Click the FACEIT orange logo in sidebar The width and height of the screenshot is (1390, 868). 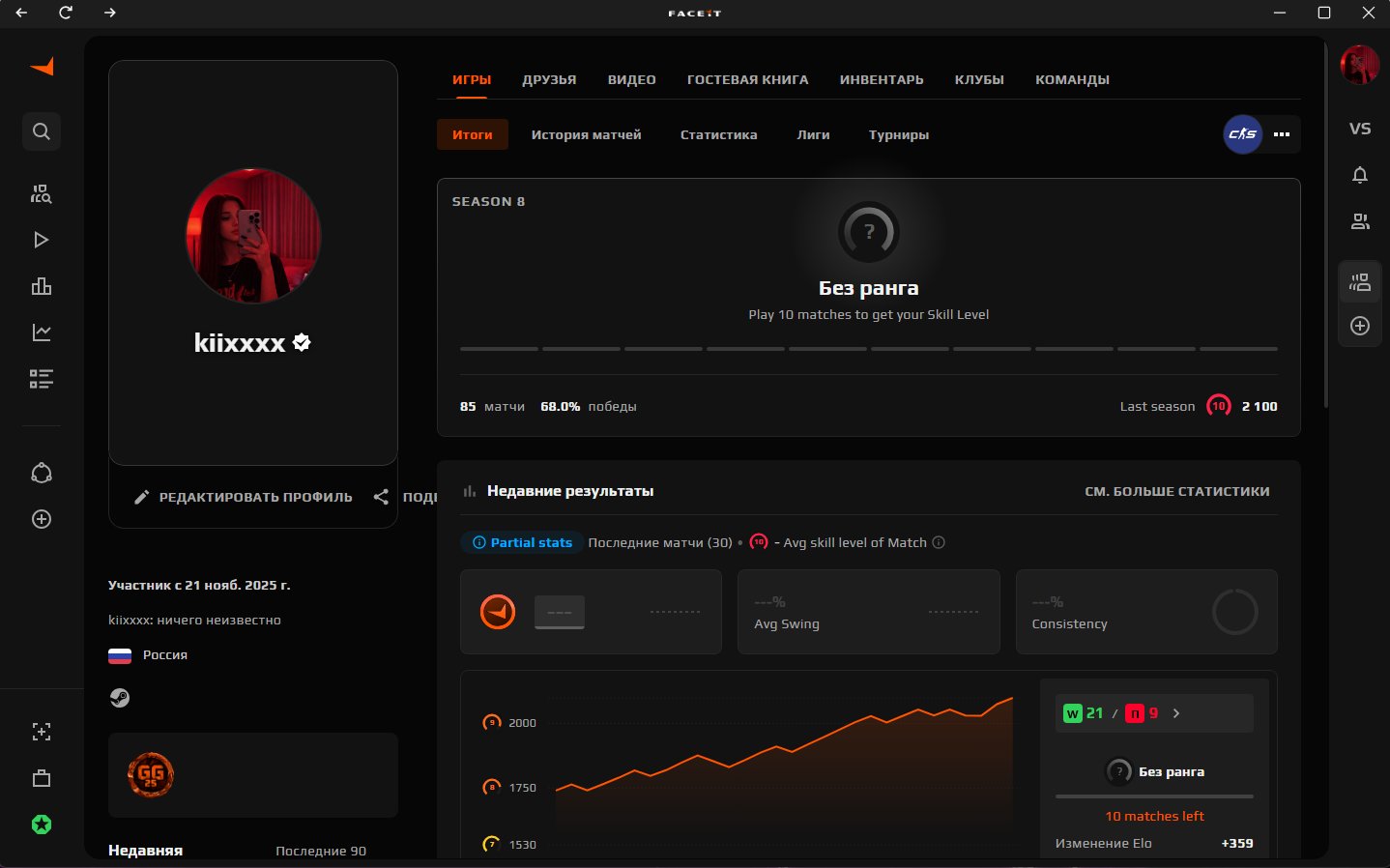click(x=42, y=67)
